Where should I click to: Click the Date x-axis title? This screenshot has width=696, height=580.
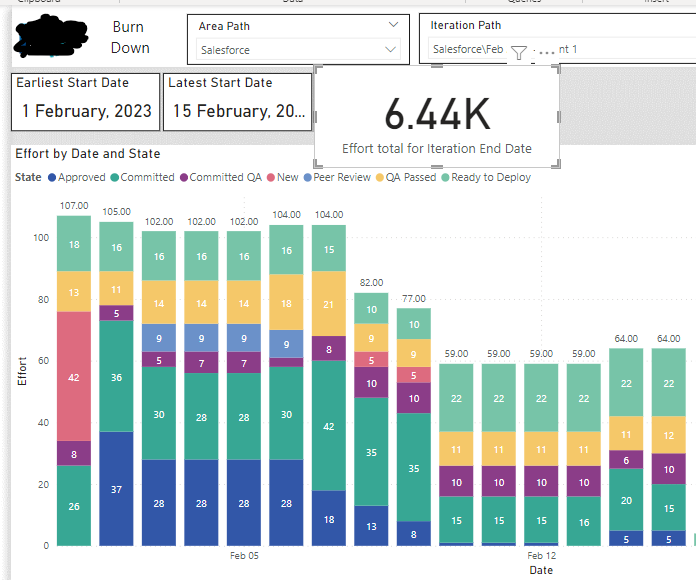tap(541, 570)
